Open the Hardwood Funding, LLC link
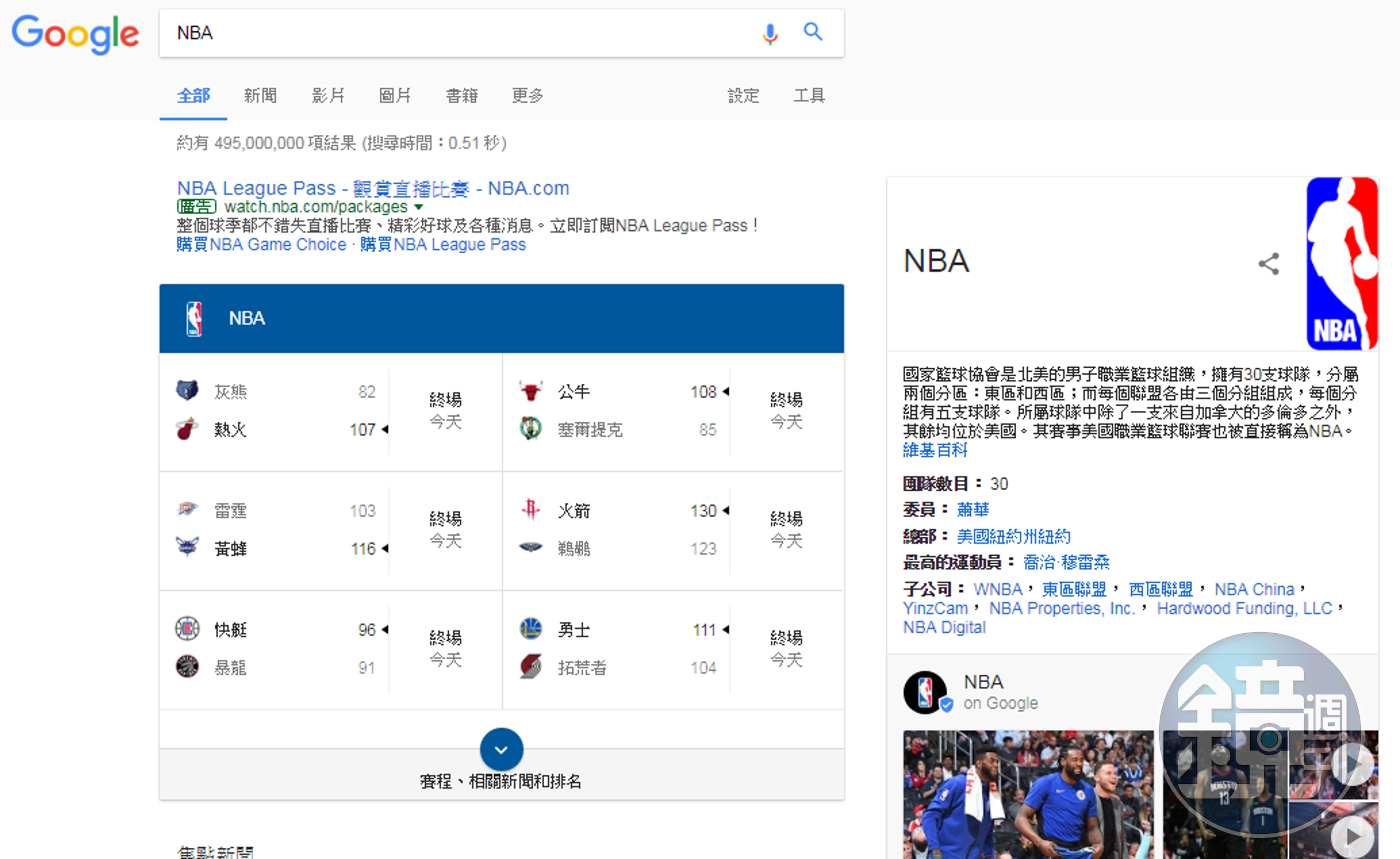Screen dimensions: 1400x859 tap(1245, 609)
